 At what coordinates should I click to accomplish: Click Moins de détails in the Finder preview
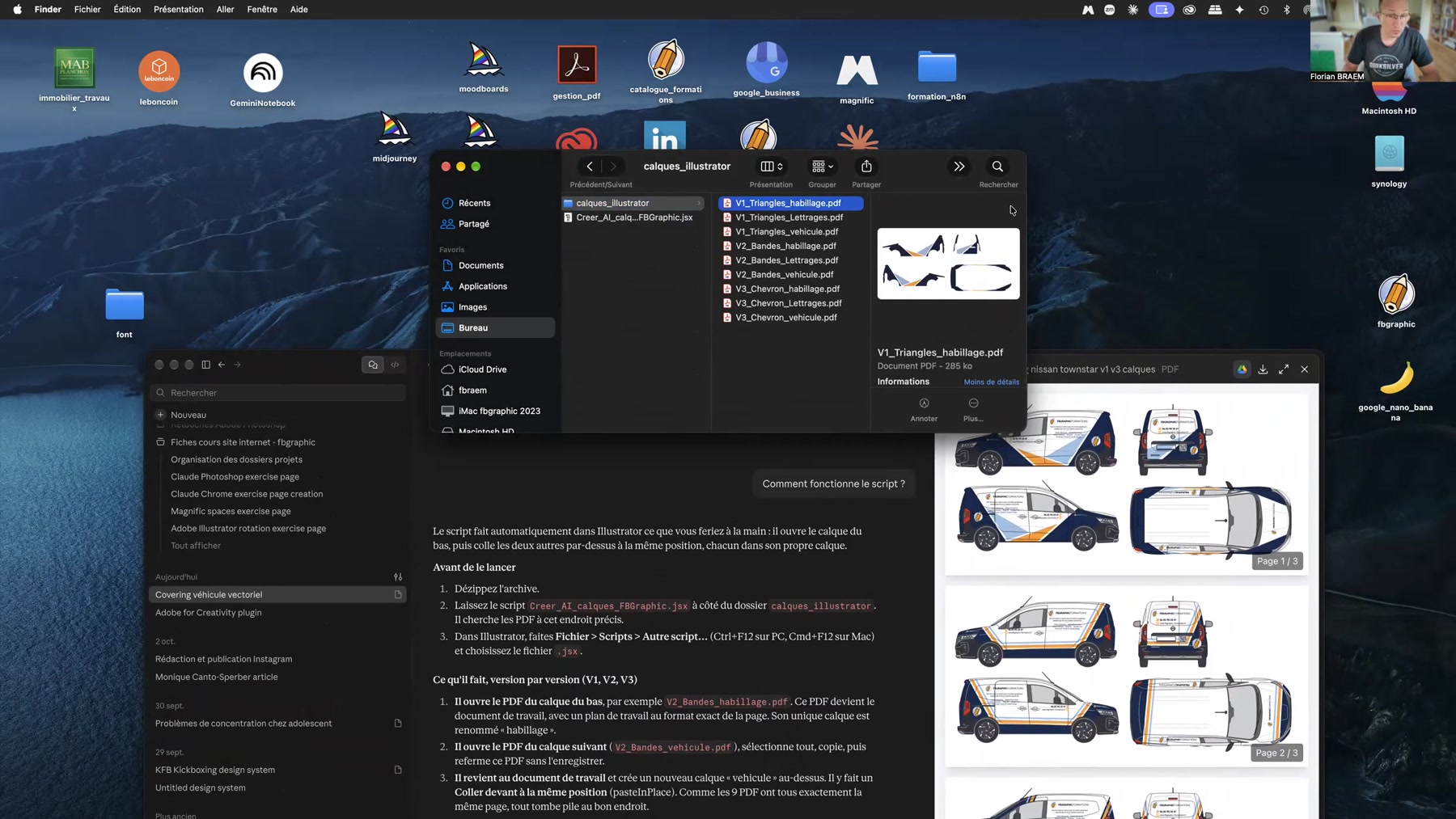coord(991,382)
